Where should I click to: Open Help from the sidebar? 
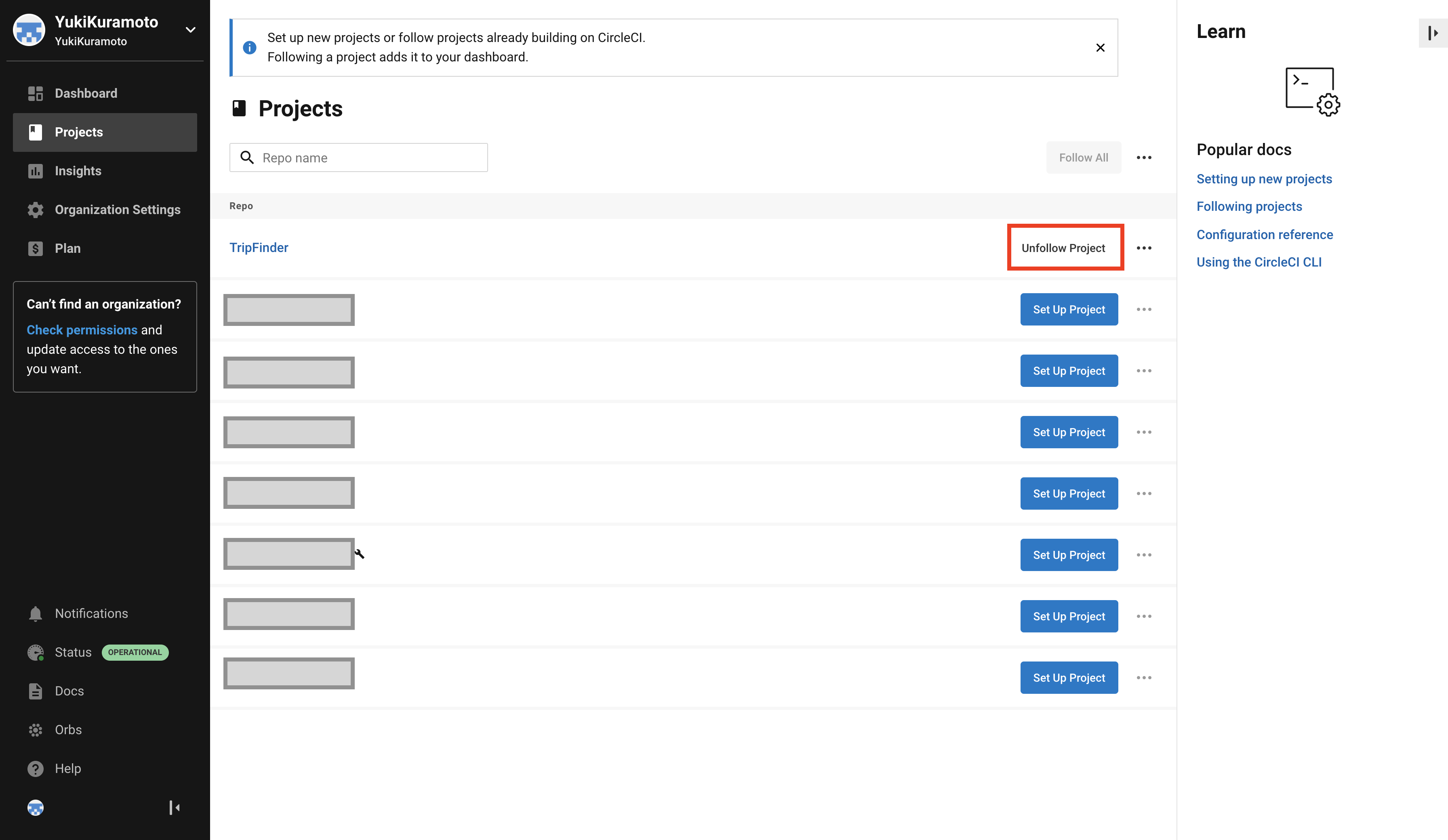point(105,768)
